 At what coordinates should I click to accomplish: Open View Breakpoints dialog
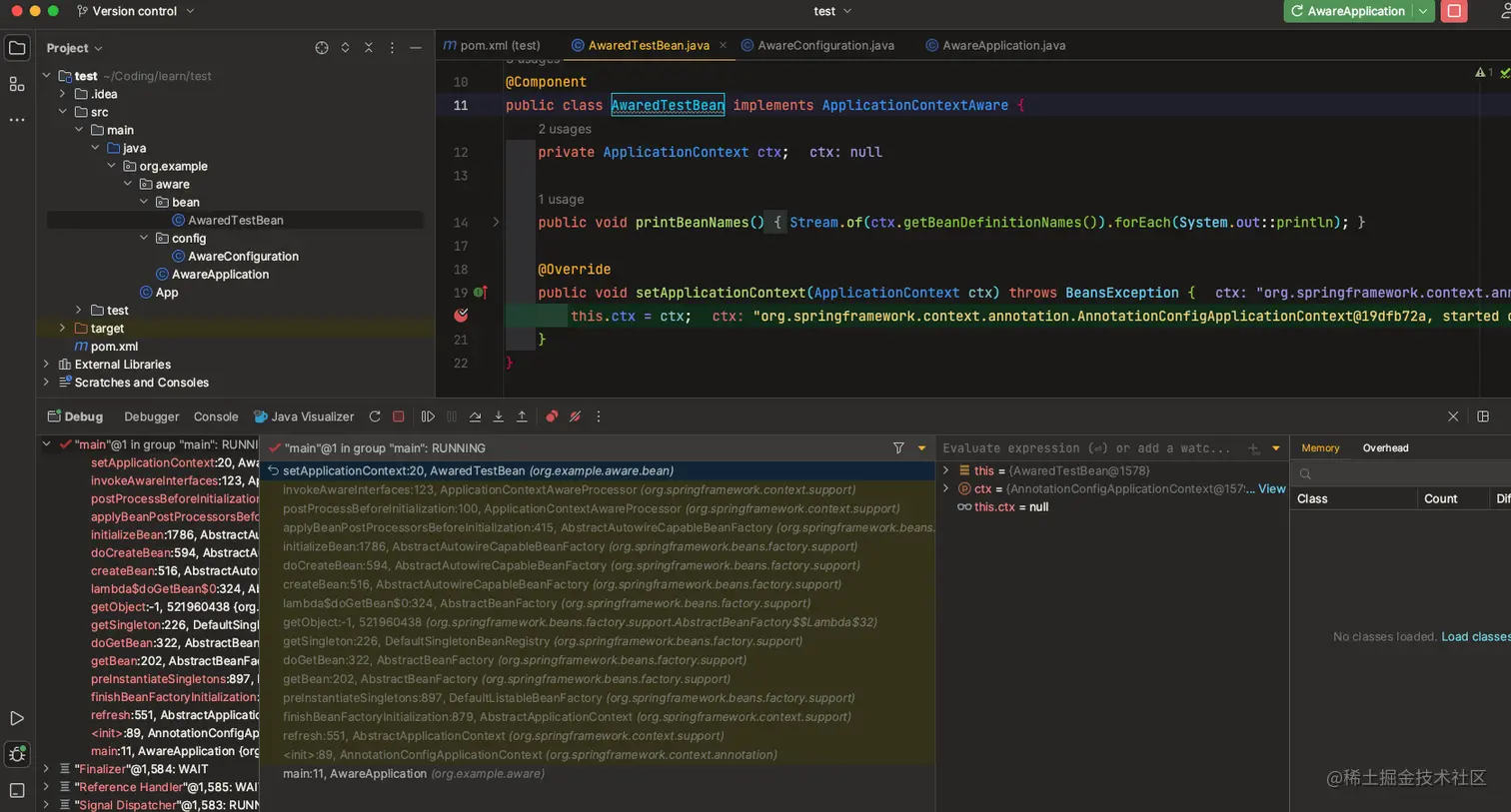click(552, 416)
